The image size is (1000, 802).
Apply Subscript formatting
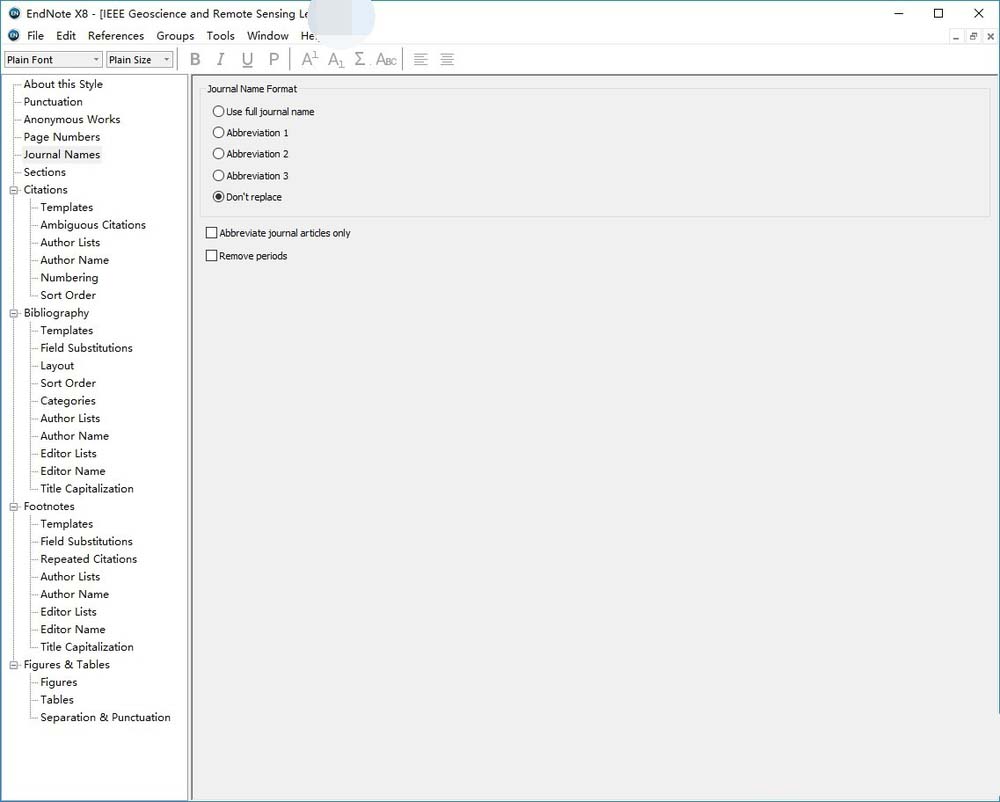(336, 60)
